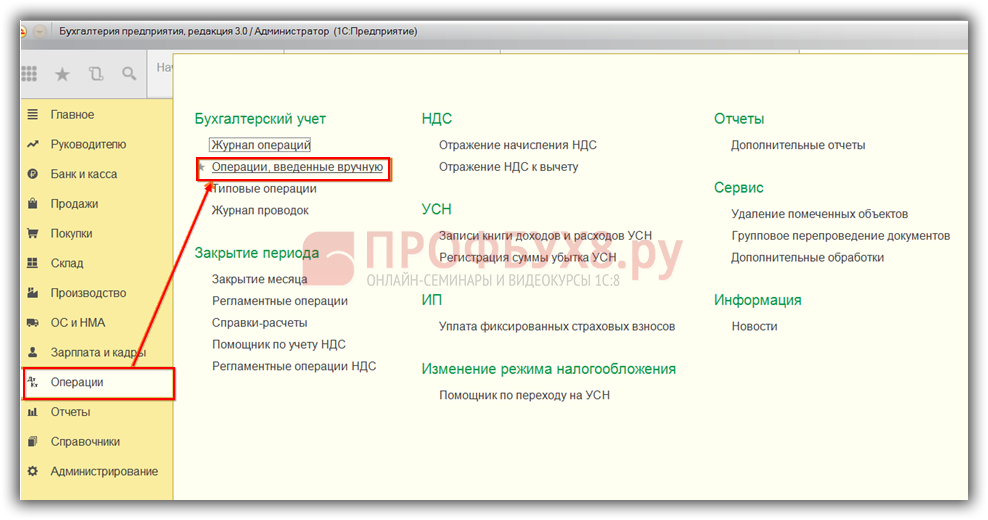Click the Справочники books icon
Screen dimensions: 988x520
tap(33, 441)
